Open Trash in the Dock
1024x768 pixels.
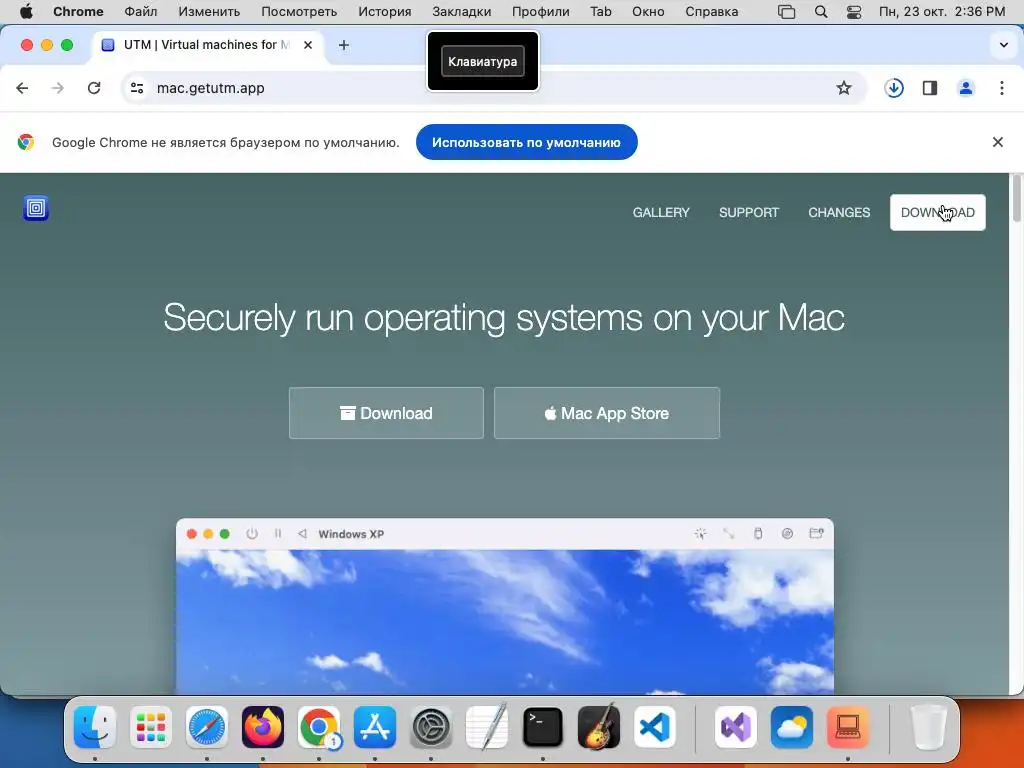(x=928, y=727)
